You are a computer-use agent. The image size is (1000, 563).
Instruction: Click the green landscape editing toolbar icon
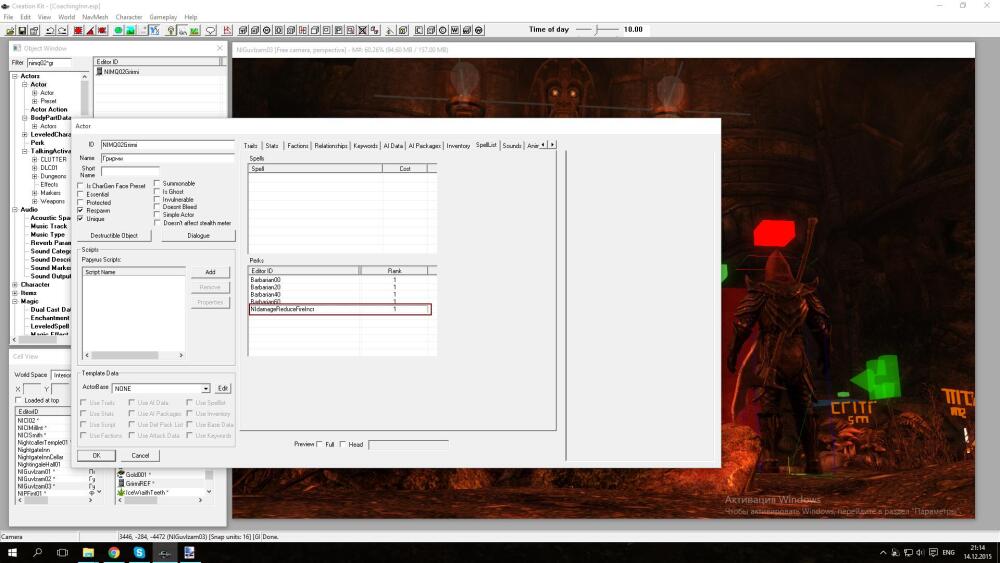pyautogui.click(x=130, y=30)
